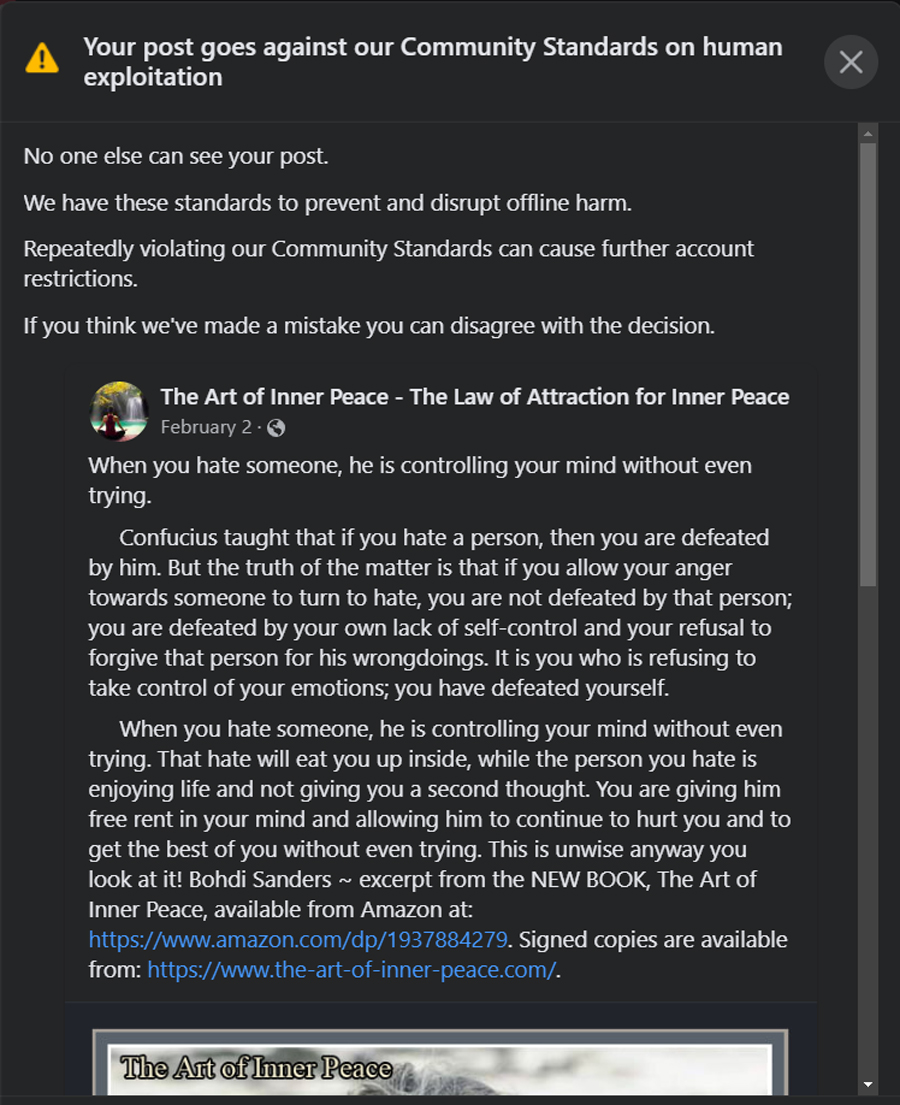
Task: Click the yellow warning triangle icon
Action: coord(42,58)
